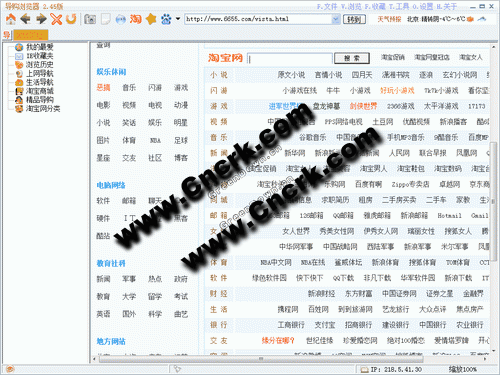Click the vertical scrollbar thumb
Viewport: 500px width, 375px height.
(x=493, y=201)
